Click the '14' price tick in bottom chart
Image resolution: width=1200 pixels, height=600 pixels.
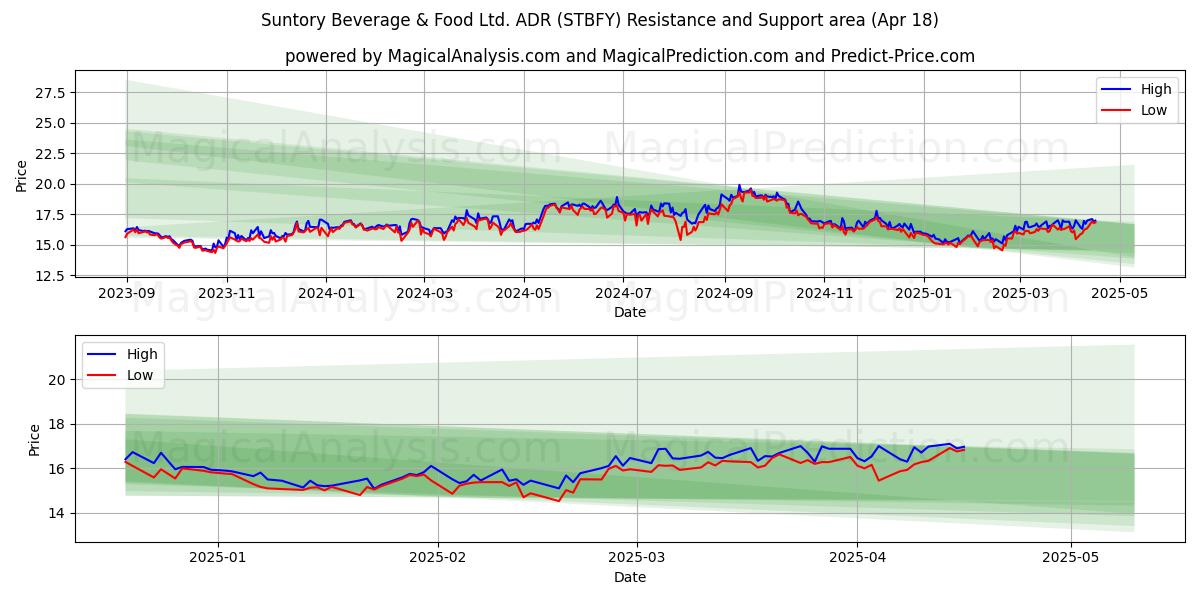pyautogui.click(x=58, y=513)
